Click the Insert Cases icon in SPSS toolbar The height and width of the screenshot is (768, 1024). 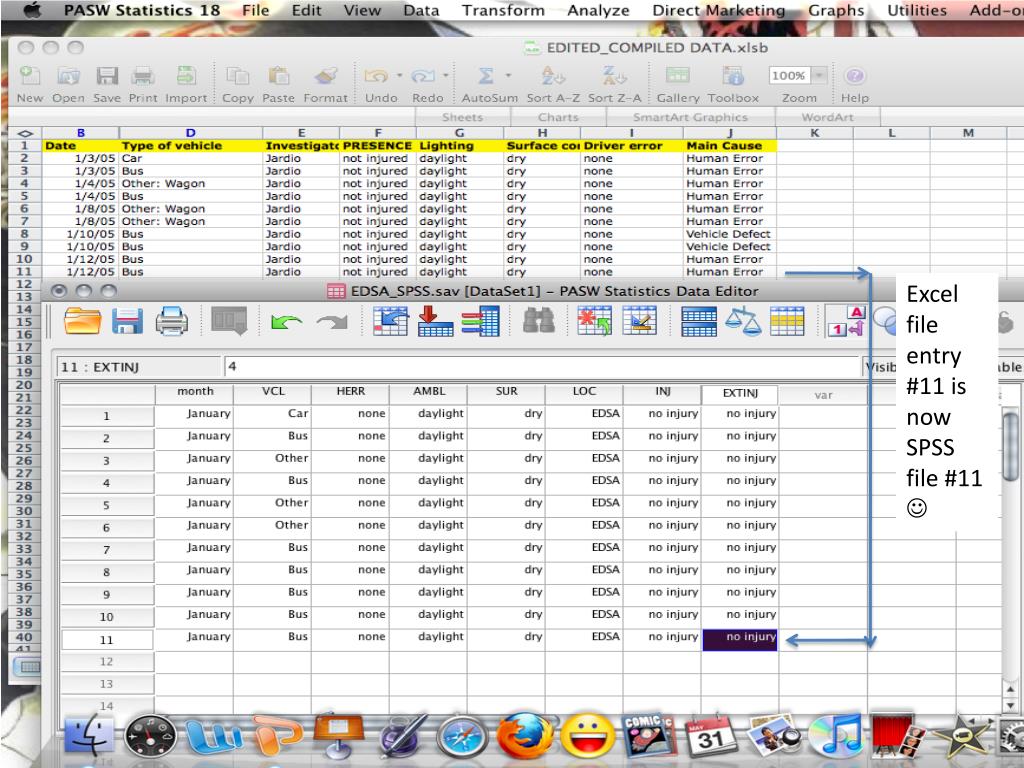pos(594,321)
